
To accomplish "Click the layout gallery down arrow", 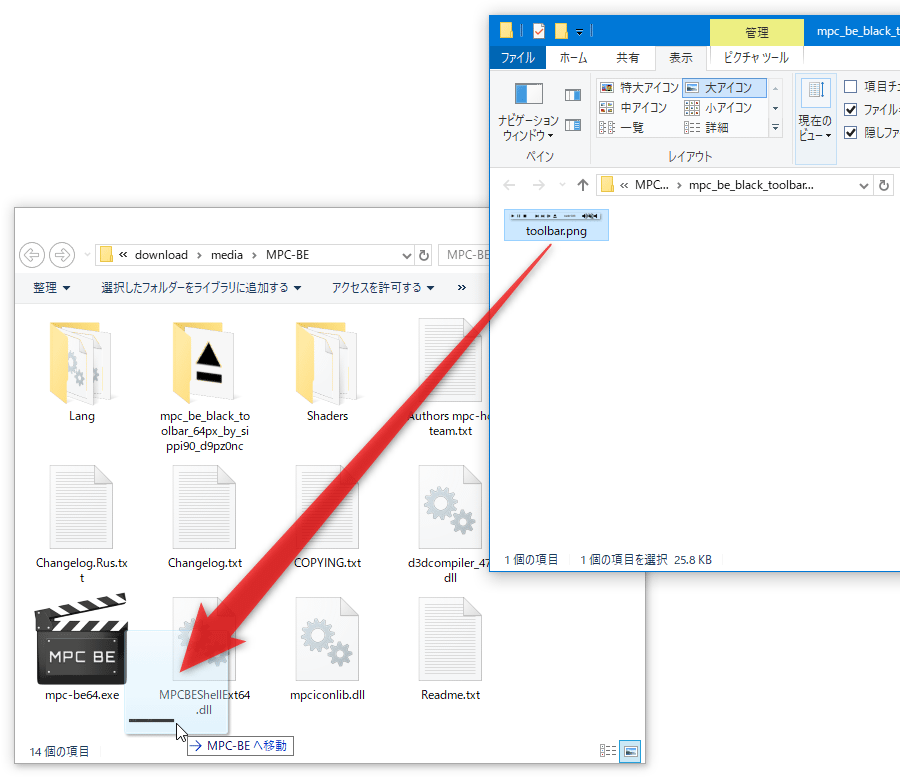I will [775, 108].
